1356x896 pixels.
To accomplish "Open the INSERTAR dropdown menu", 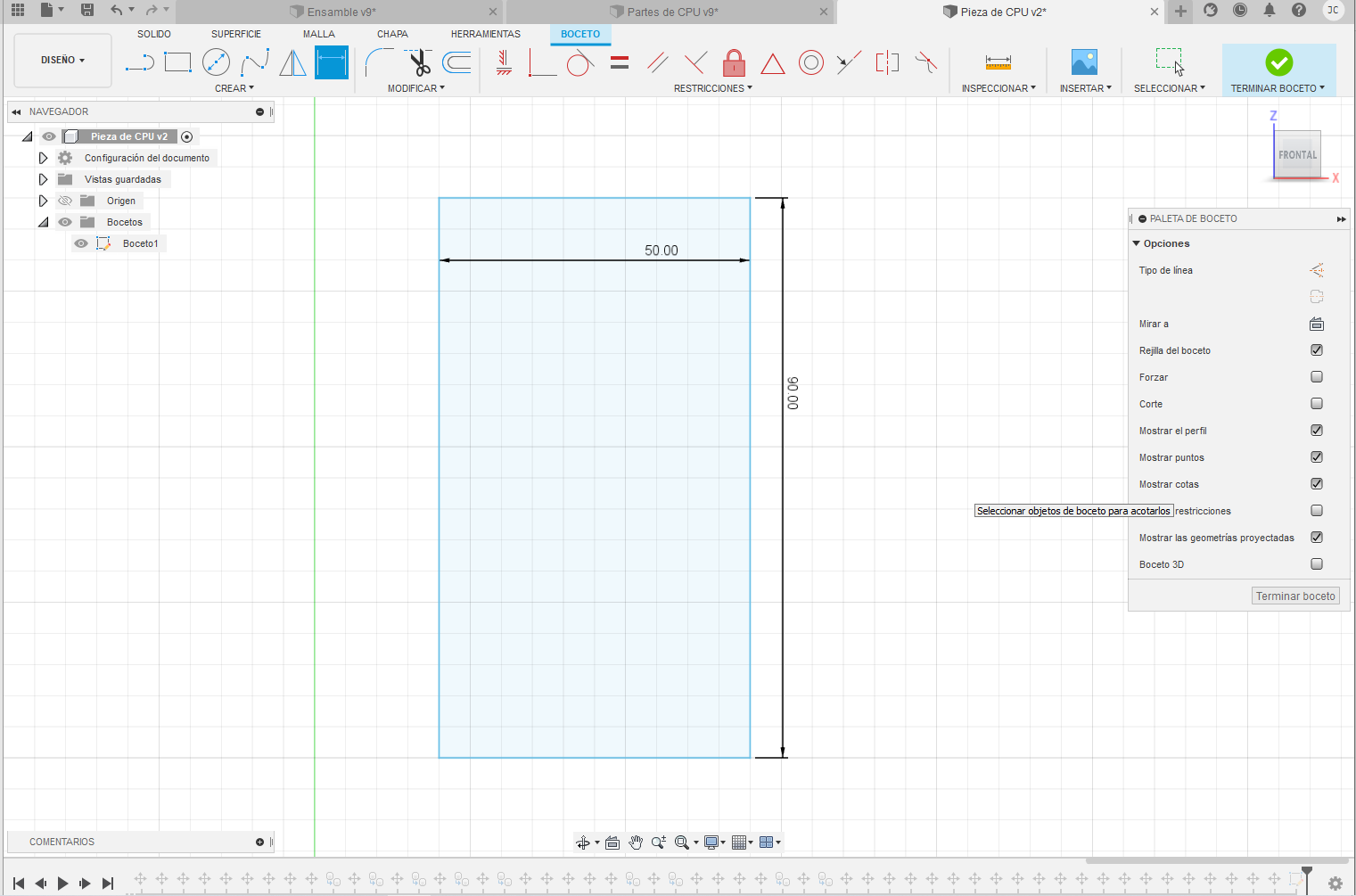I will pos(1086,88).
